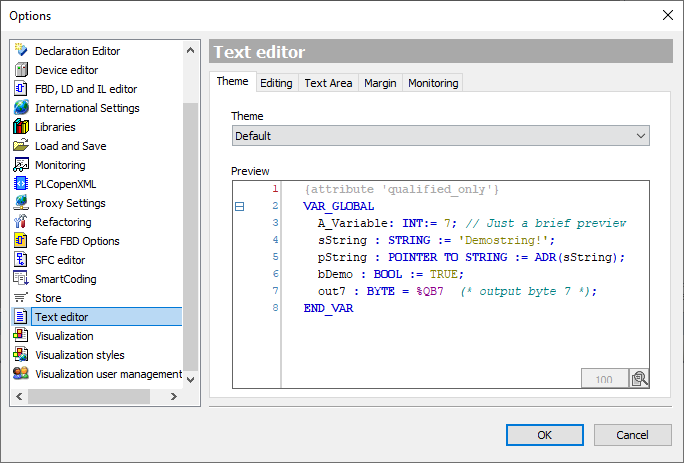Open the Theme dropdown showing Default
This screenshot has width=684, height=463.
(440, 136)
